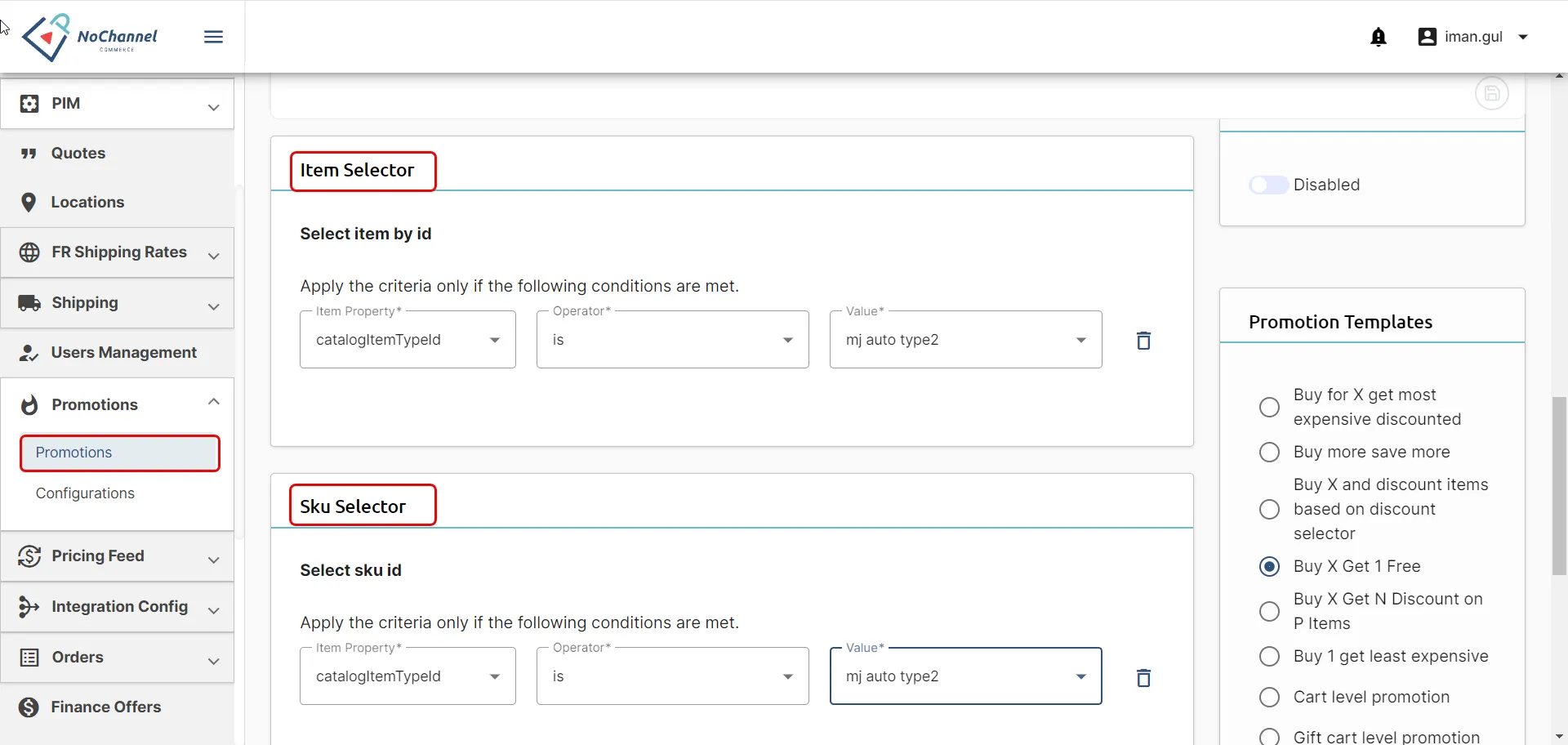Delete the Sku Selector condition row
Screen dimensions: 1568x745
coord(1144,678)
